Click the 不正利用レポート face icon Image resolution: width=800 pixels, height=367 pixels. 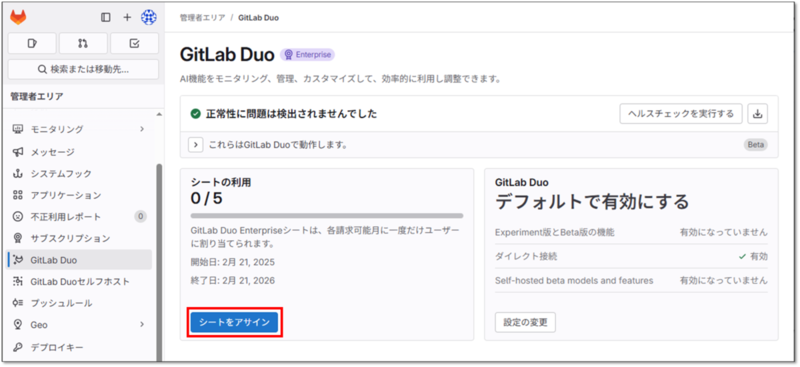[18, 217]
